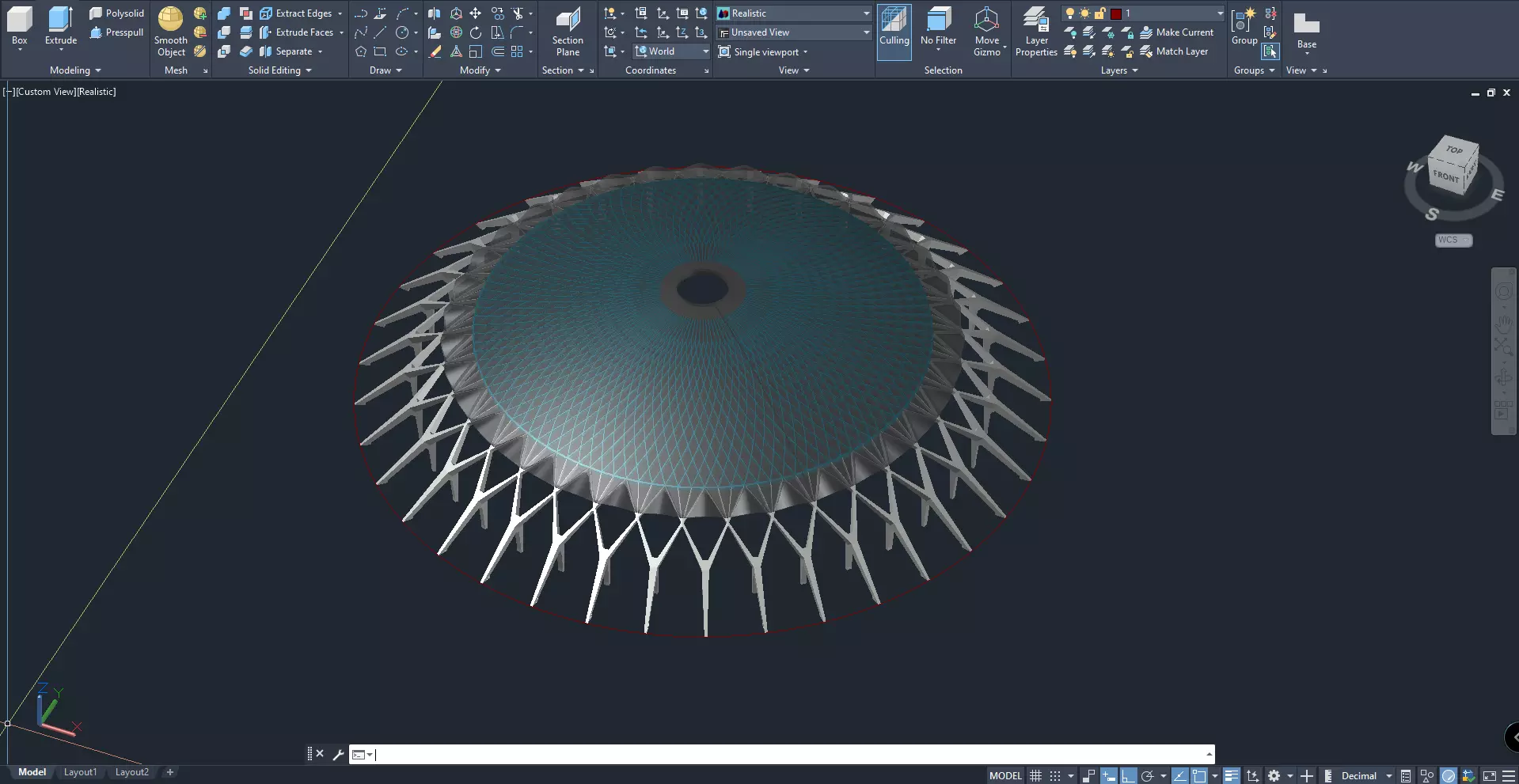Click the Customization wrench icon in command line
The height and width of the screenshot is (784, 1519).
point(338,755)
